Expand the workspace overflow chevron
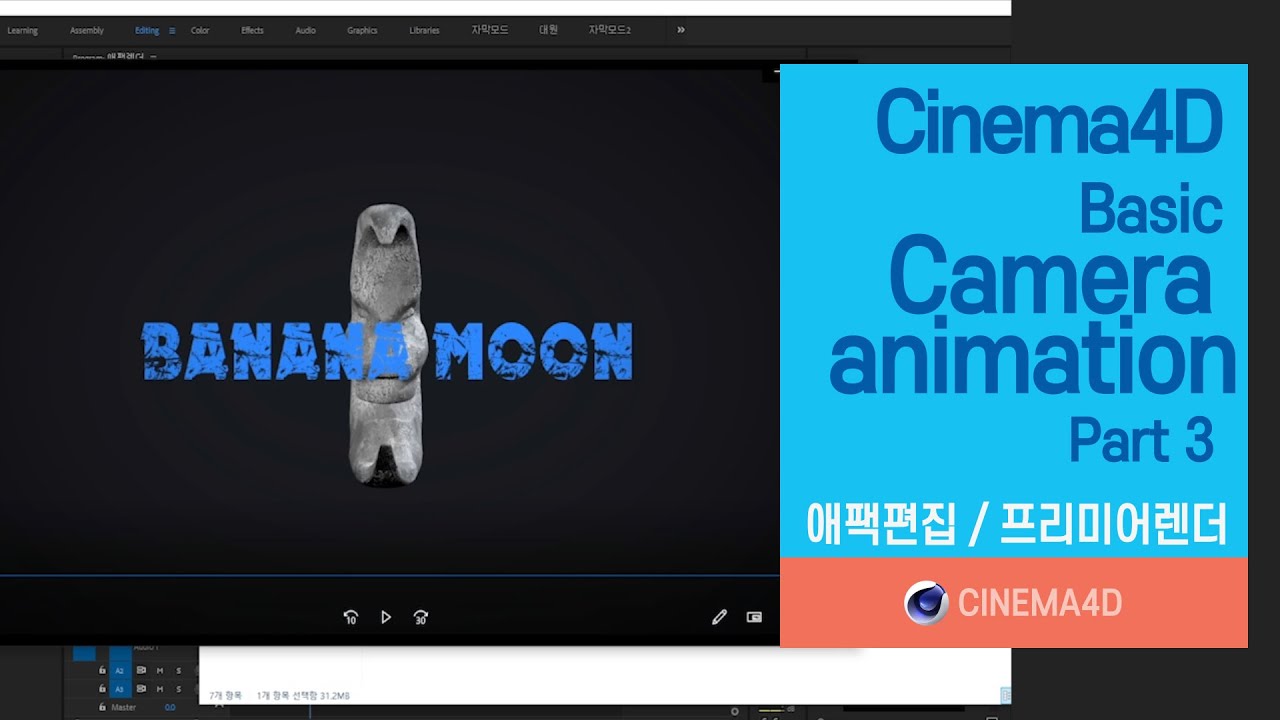The image size is (1280, 720). pos(681,30)
